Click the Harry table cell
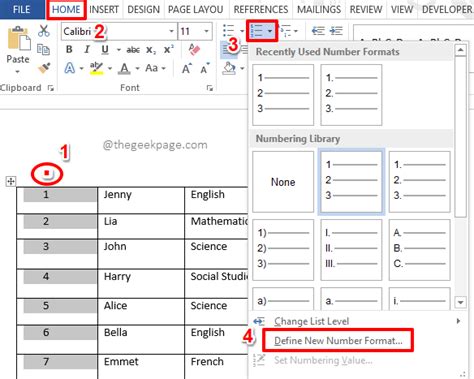This screenshot has width=474, height=379. click(141, 283)
